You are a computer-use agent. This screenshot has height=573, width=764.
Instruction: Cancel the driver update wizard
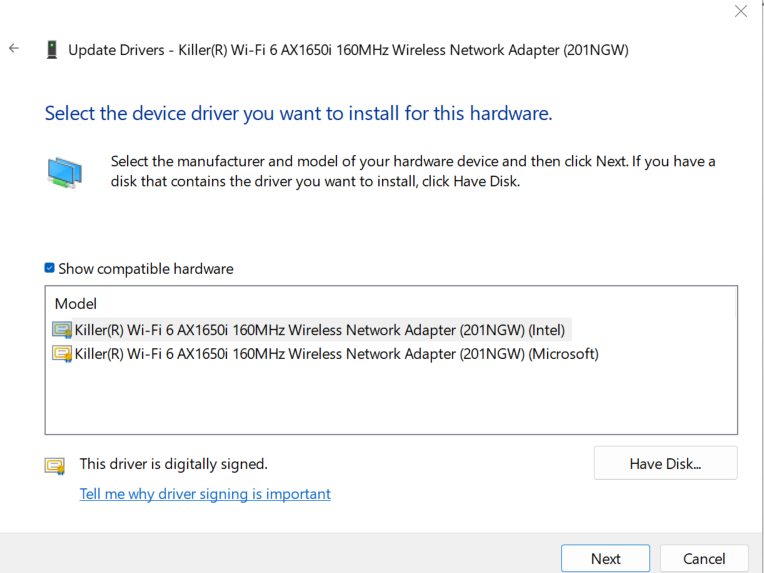[x=704, y=559]
